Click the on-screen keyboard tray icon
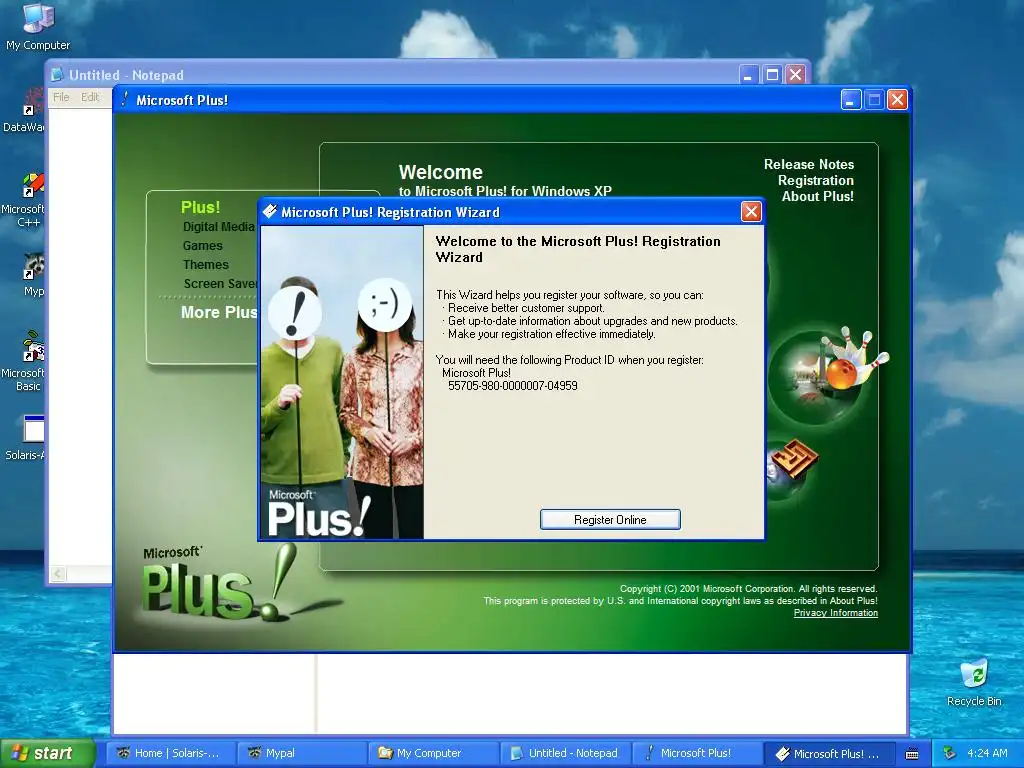 click(912, 754)
